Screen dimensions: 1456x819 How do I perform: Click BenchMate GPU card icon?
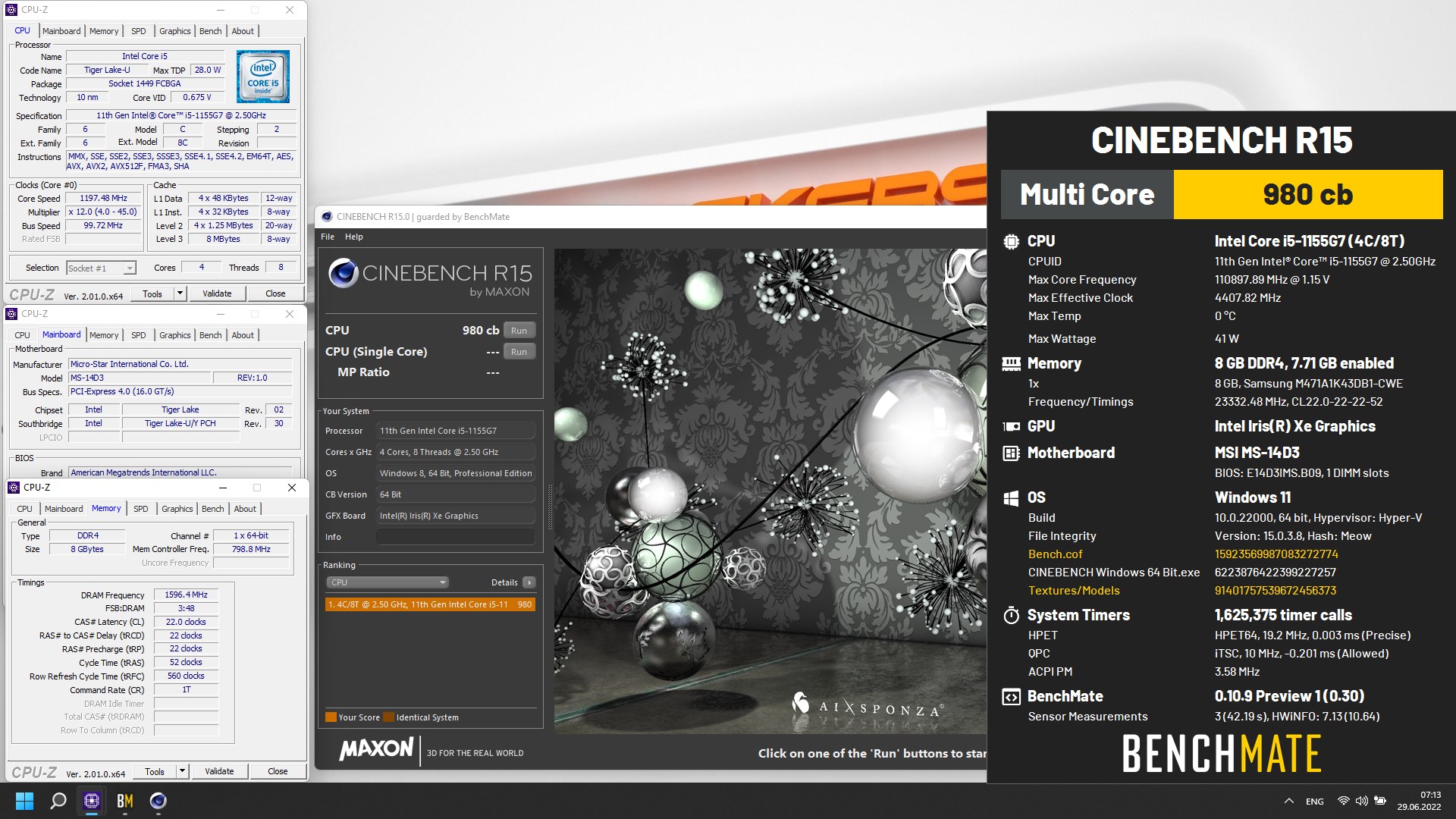(x=1011, y=426)
